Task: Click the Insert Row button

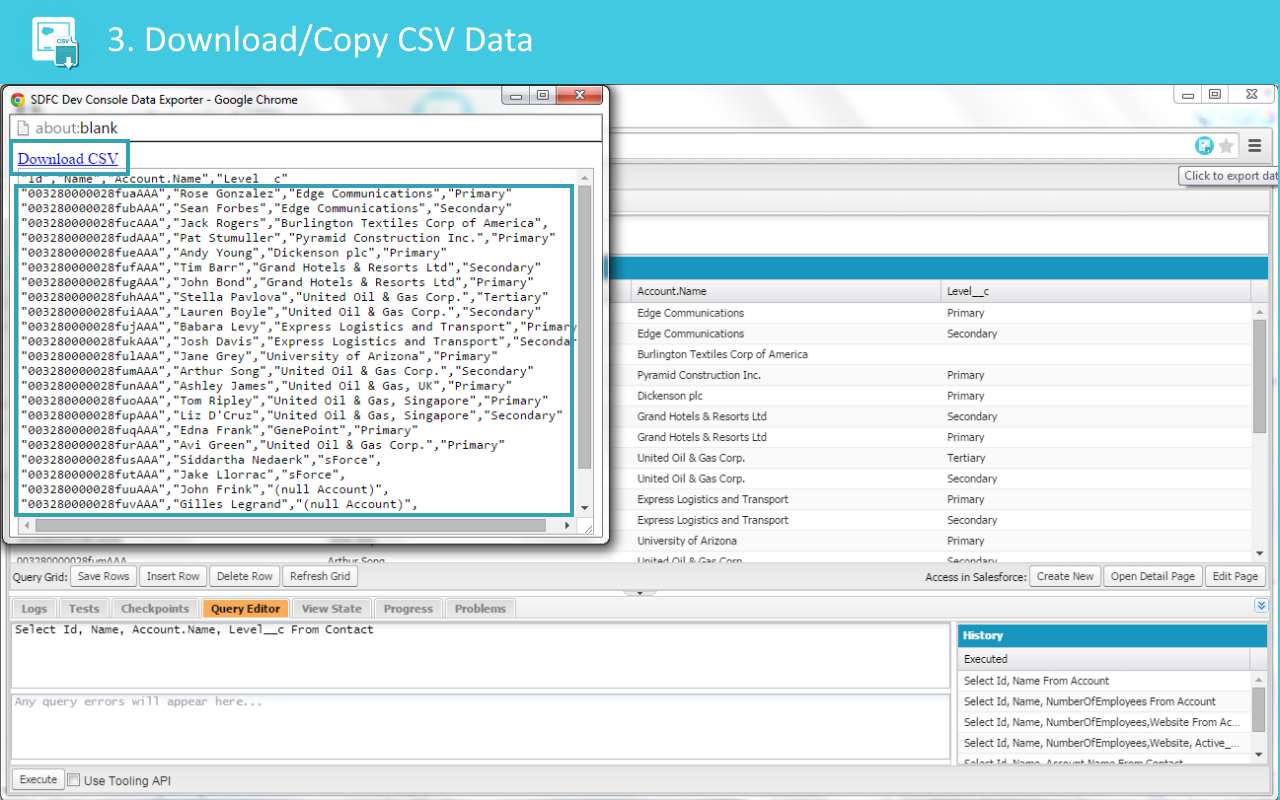Action: (x=173, y=577)
